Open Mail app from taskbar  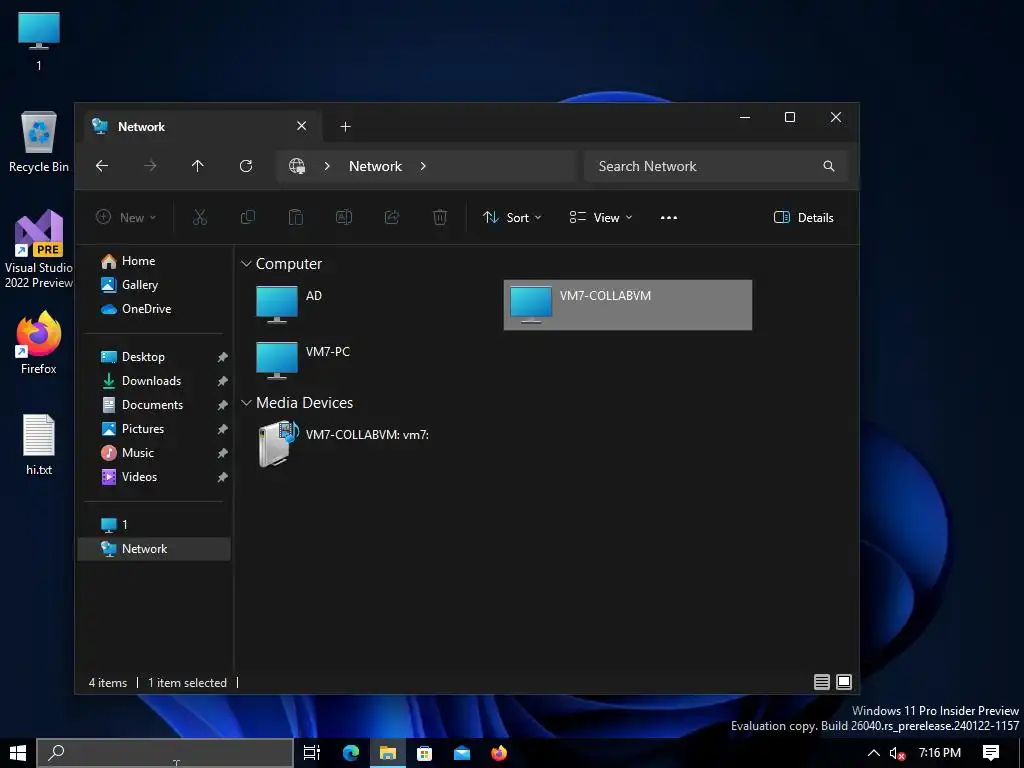pos(462,753)
